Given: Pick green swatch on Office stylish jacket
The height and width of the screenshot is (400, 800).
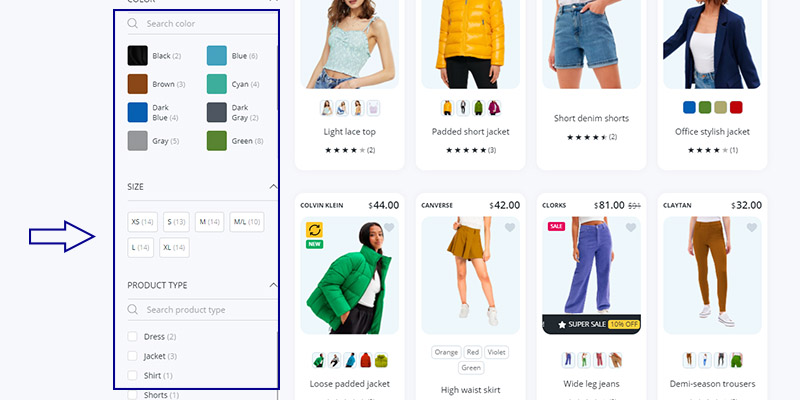Looking at the screenshot, I should [x=705, y=107].
